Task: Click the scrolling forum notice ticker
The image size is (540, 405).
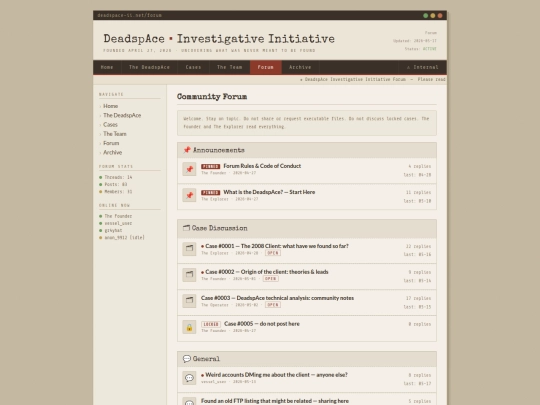Action: 270,80
